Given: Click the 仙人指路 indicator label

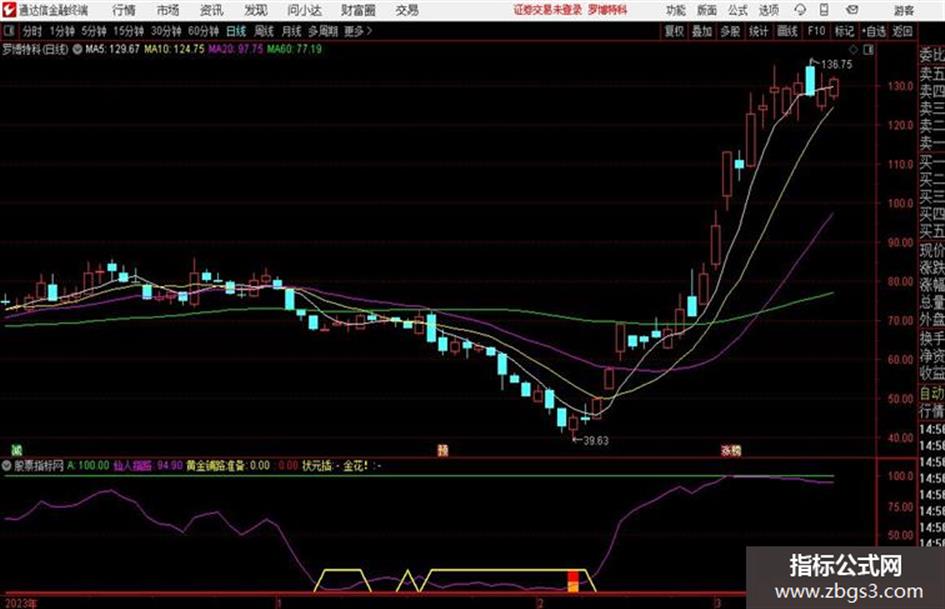Looking at the screenshot, I should click(133, 465).
